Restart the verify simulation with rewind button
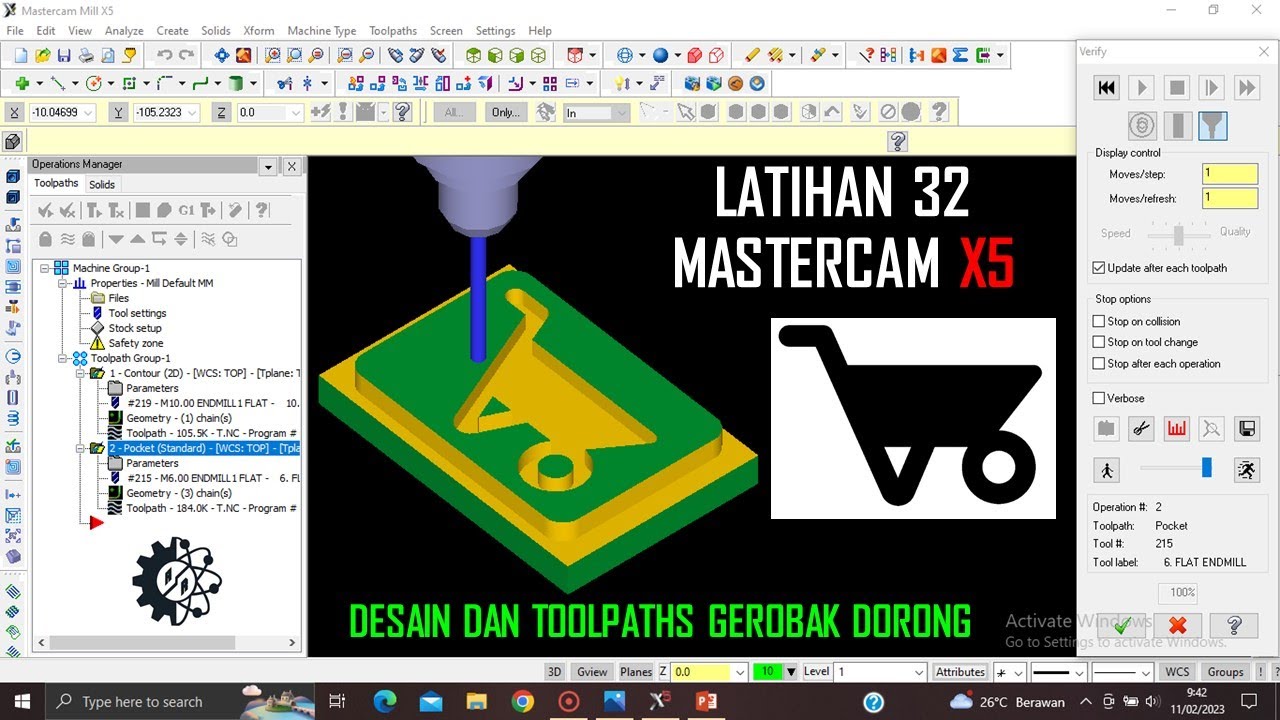 tap(1106, 88)
